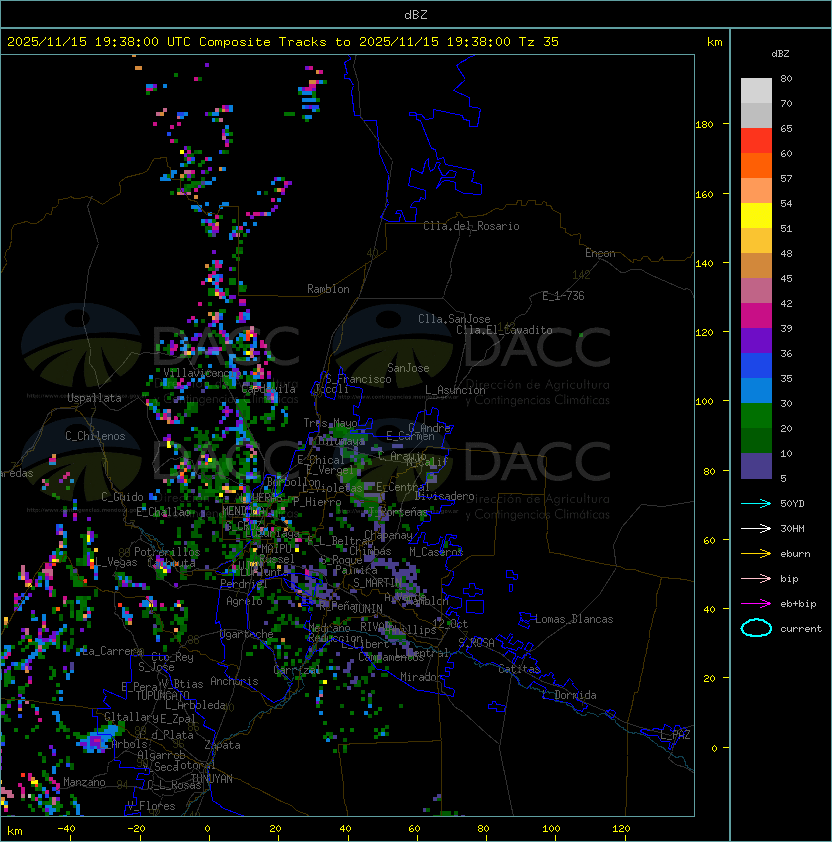The height and width of the screenshot is (842, 832).
Task: Click the 'C_Chilenos' map label
Action: (x=95, y=436)
